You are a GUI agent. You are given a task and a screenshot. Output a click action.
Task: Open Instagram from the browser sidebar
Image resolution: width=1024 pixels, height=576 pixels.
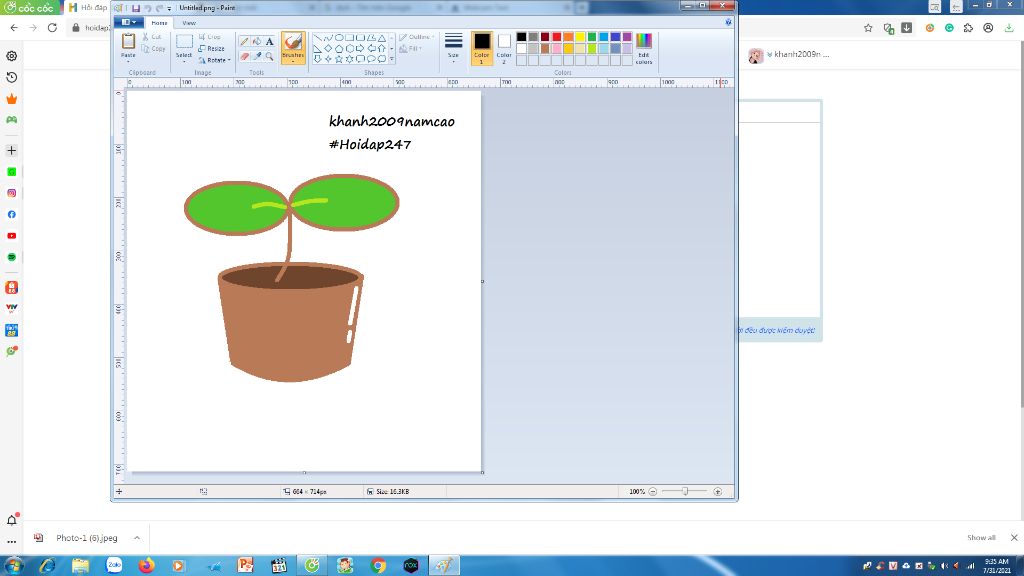point(12,193)
